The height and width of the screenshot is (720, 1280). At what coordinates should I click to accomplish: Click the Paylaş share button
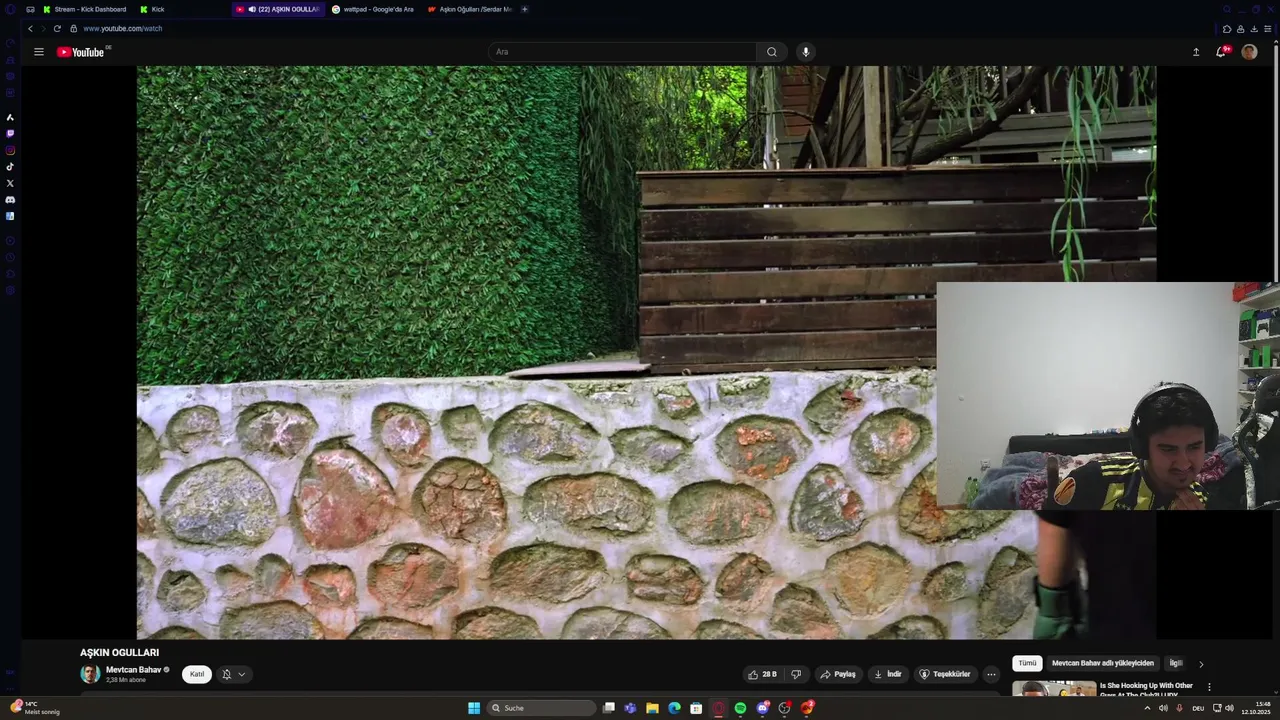click(x=838, y=674)
